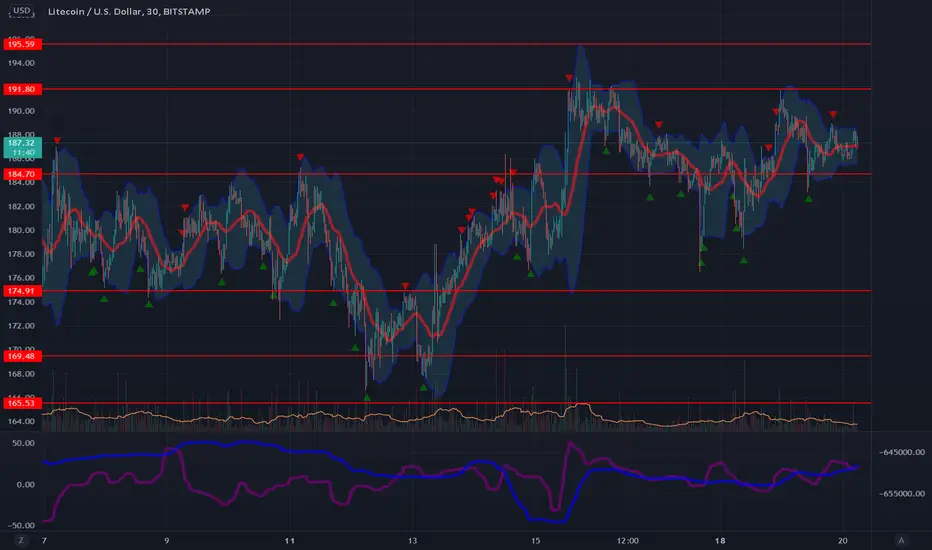Select the 174.91 red price level label
Screen dimensions: 932x550
[22, 291]
